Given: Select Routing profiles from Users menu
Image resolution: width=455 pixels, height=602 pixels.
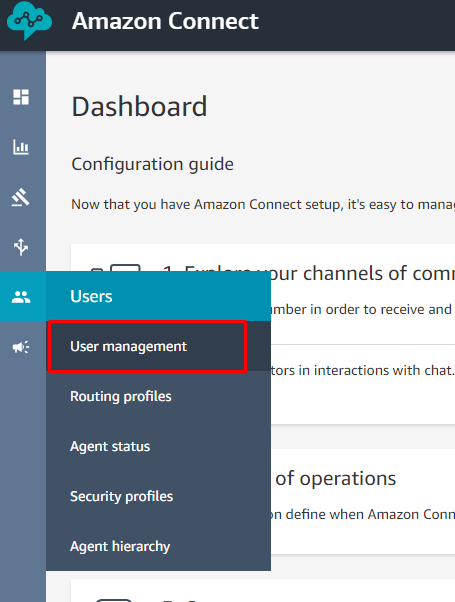Looking at the screenshot, I should (158, 396).
